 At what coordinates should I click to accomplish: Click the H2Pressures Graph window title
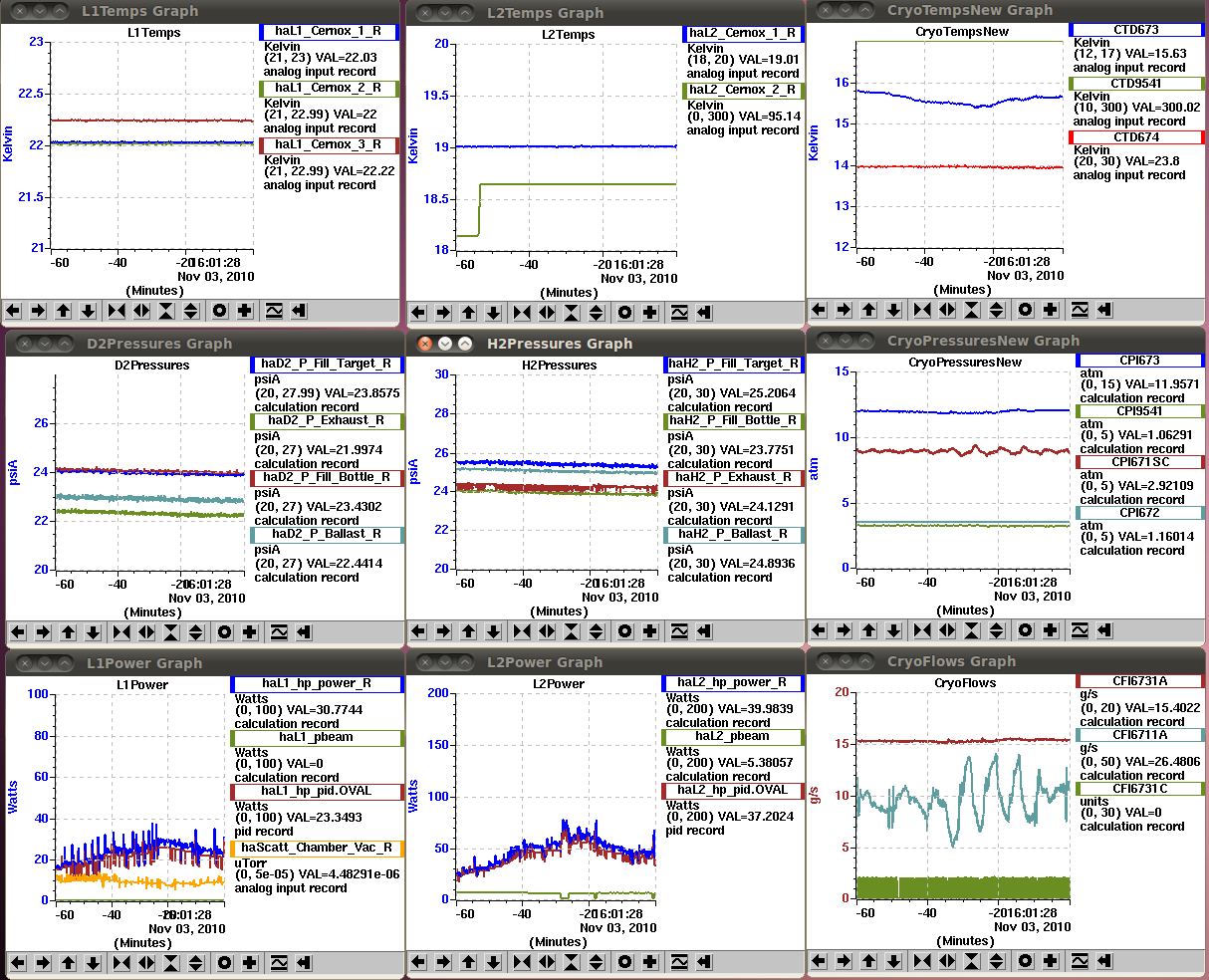[560, 344]
